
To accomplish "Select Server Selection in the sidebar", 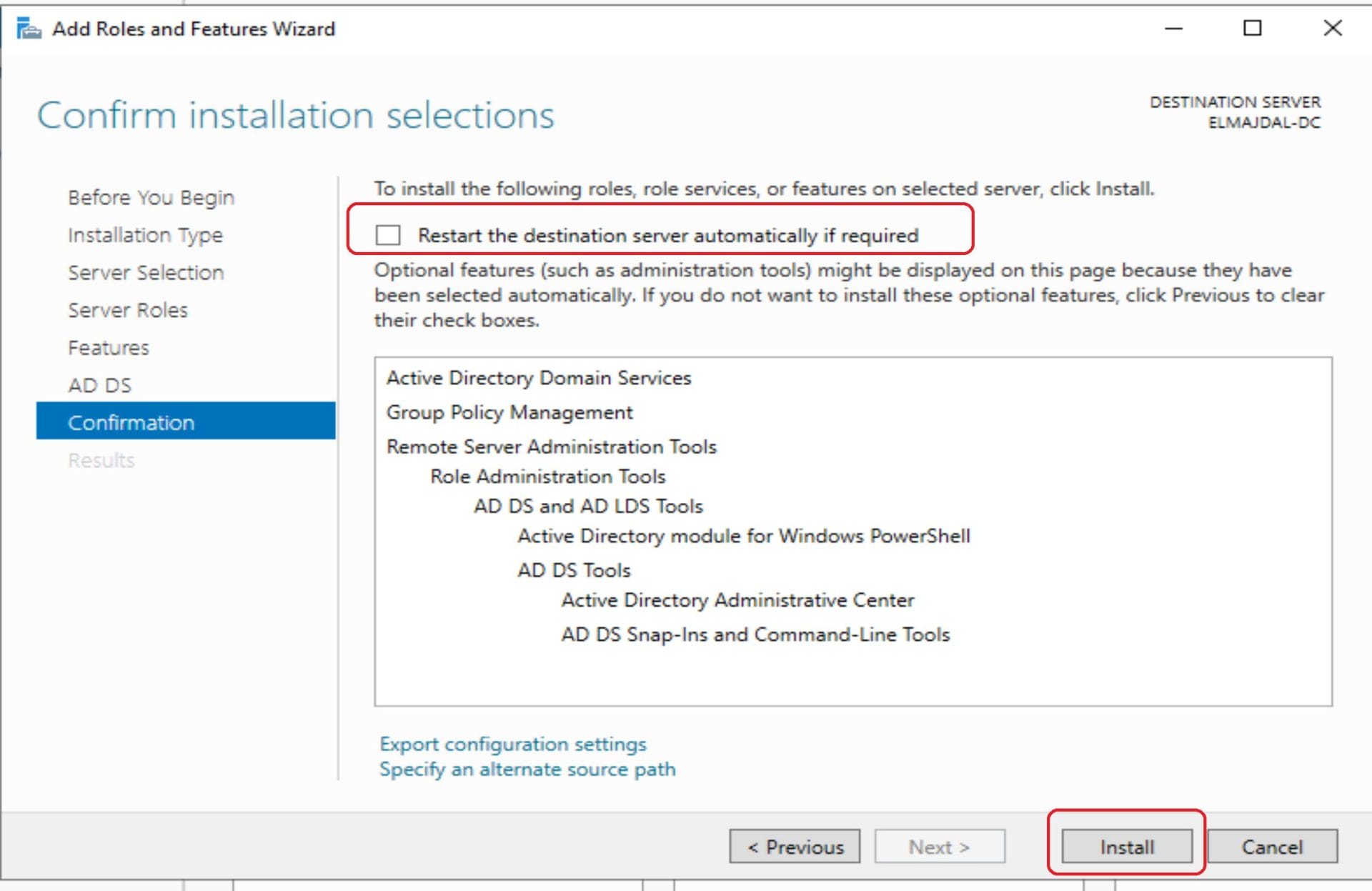I will pos(146,272).
